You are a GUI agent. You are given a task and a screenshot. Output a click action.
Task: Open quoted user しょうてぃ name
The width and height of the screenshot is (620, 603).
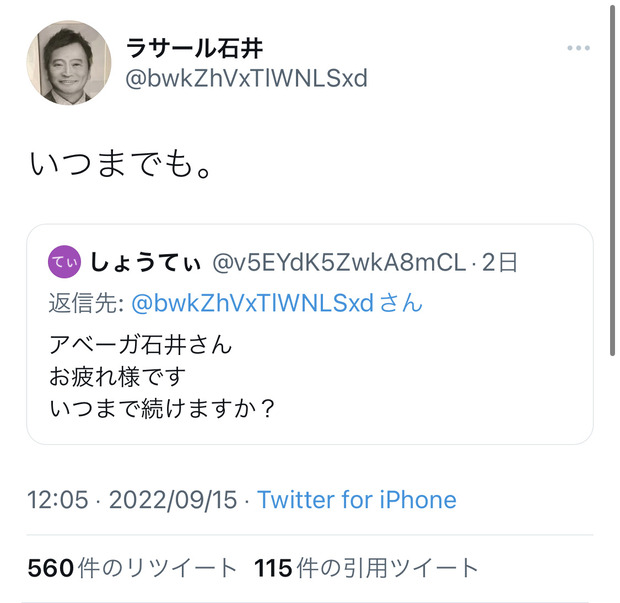coord(145,263)
